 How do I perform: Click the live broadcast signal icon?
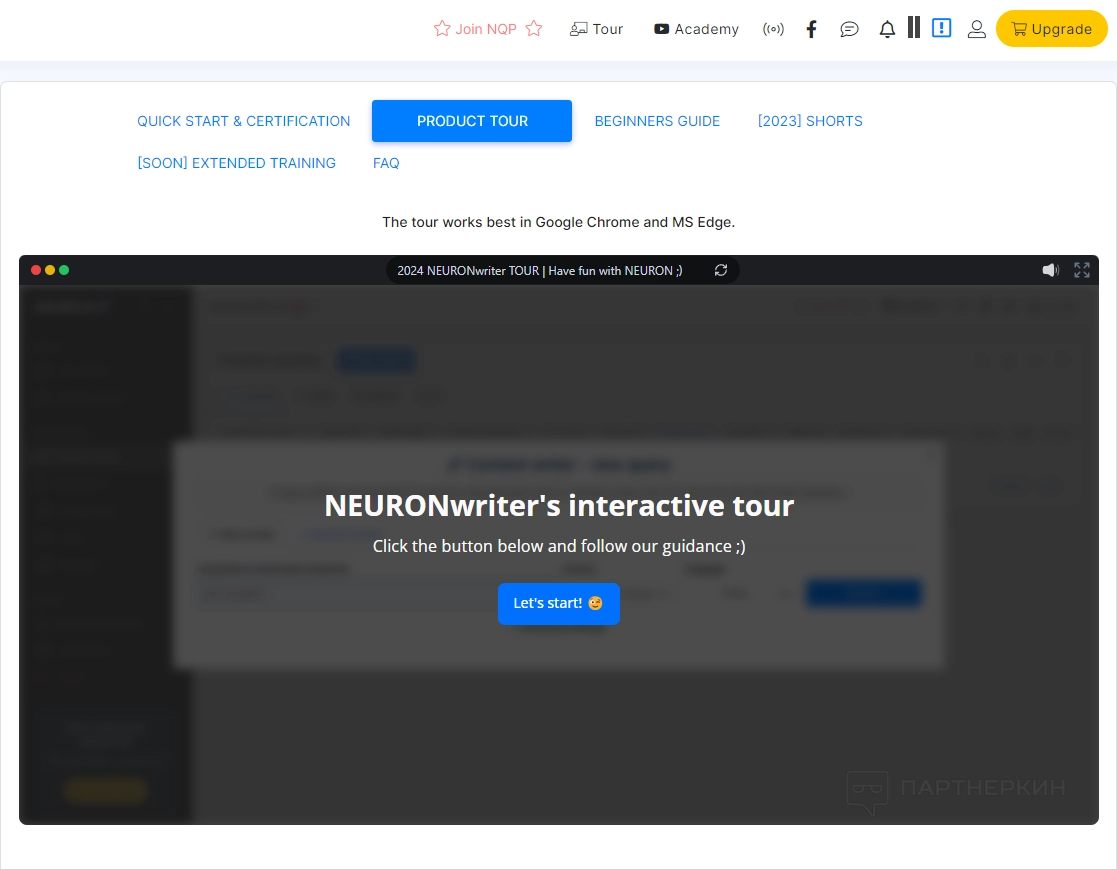coord(773,29)
